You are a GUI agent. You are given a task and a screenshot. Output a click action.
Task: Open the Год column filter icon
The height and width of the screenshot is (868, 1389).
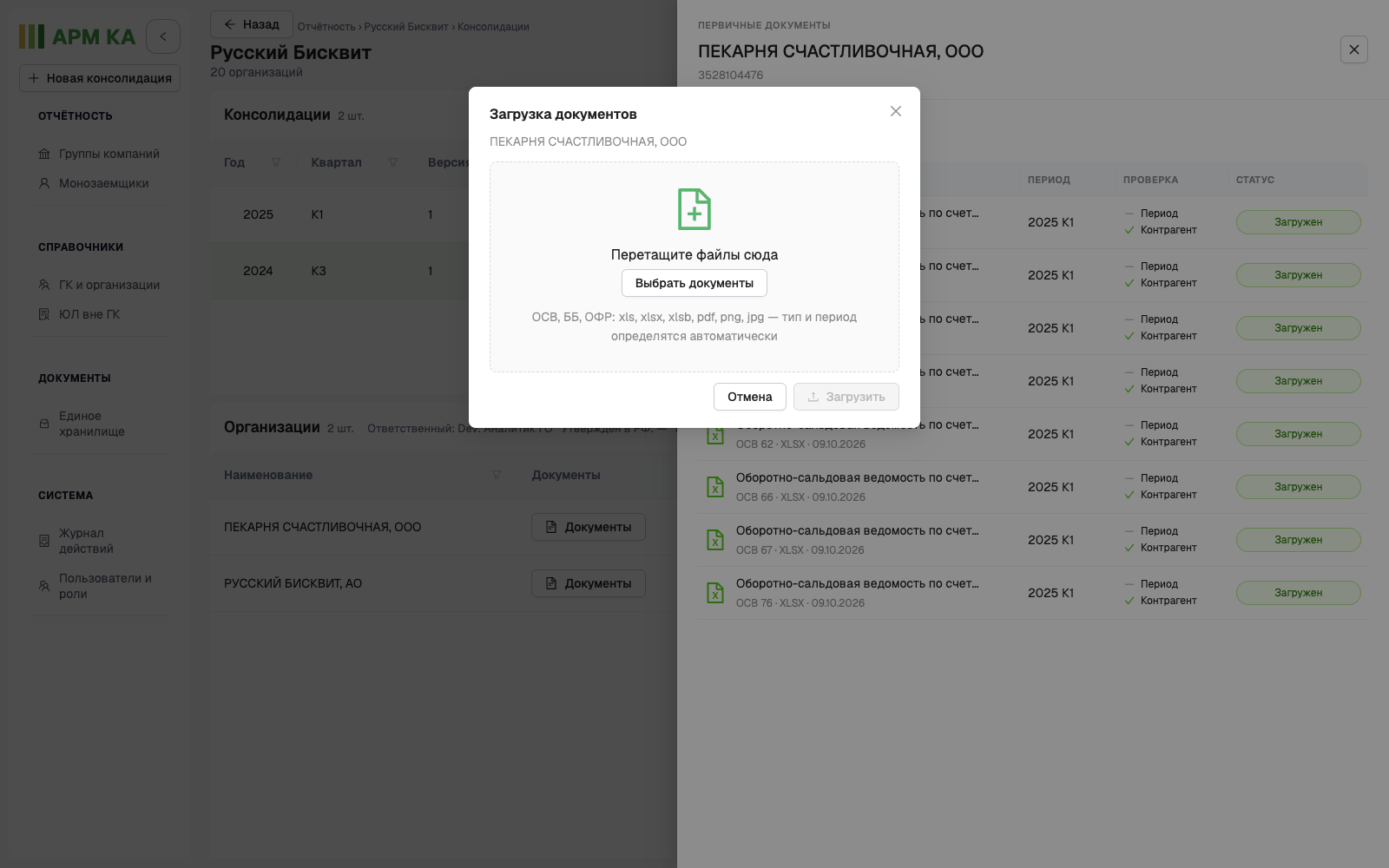coord(276,162)
